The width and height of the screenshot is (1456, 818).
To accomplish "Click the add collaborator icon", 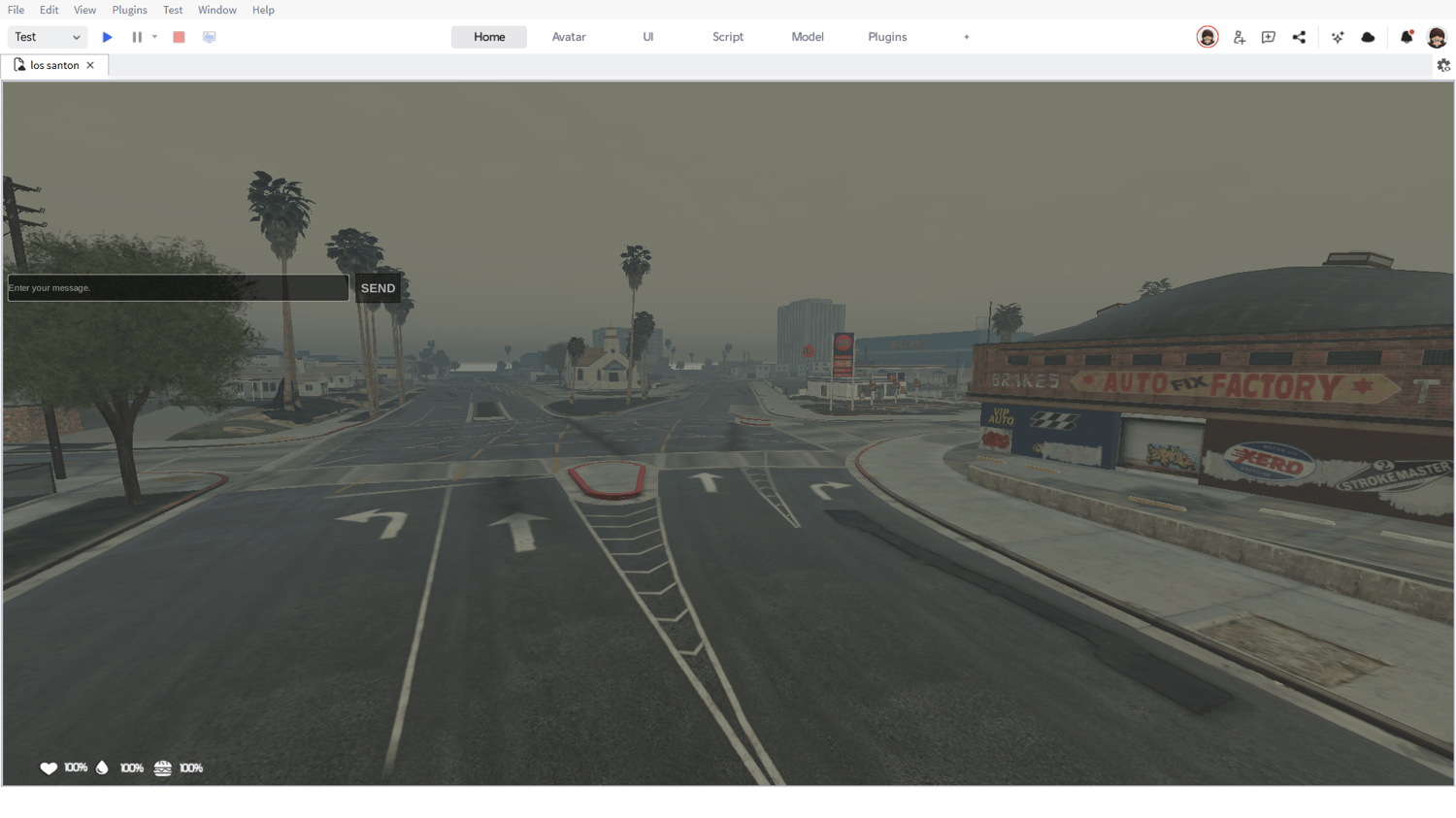I will pos(1240,37).
